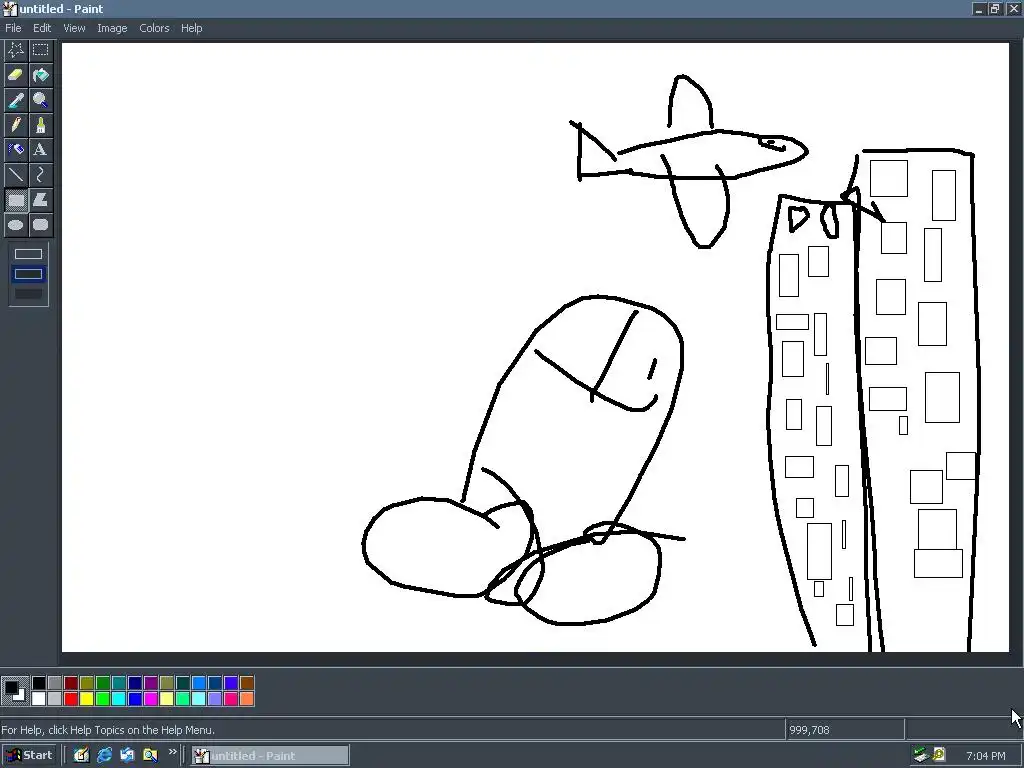The image size is (1024, 768).
Task: Click the green arrow system tray icon
Action: coord(921,756)
